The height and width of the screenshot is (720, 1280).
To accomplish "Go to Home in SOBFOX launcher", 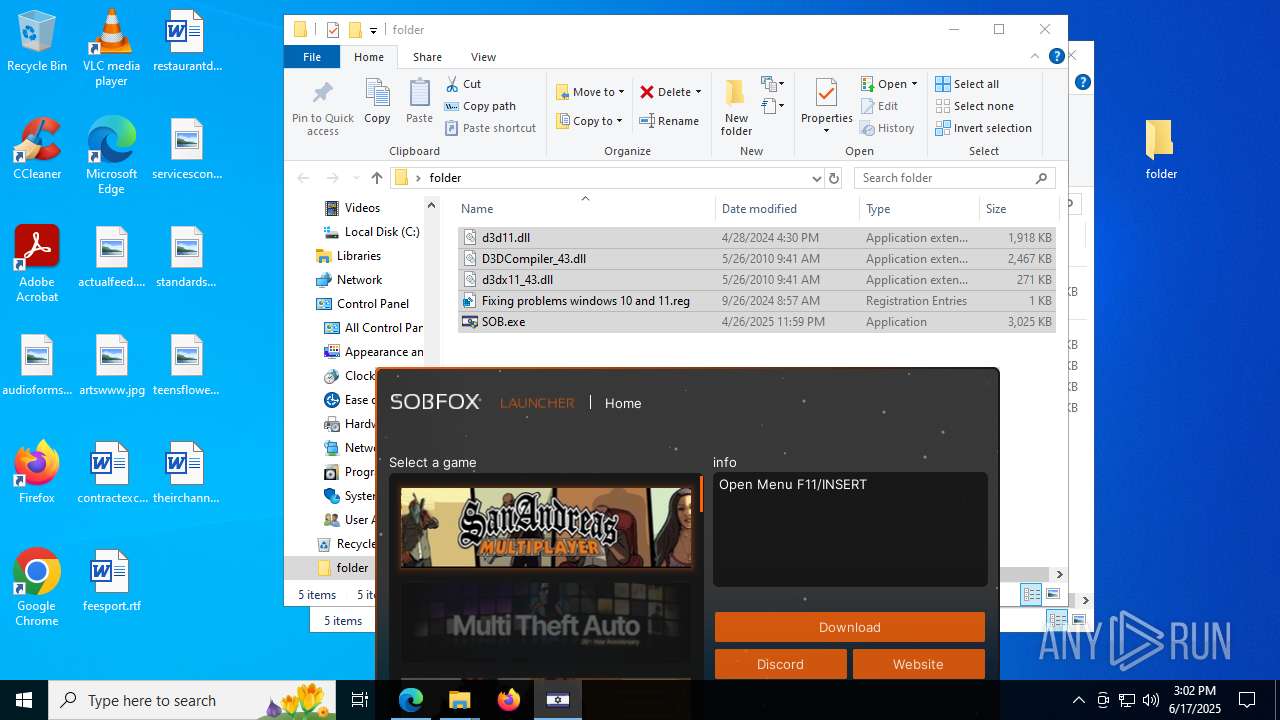I will (x=623, y=403).
